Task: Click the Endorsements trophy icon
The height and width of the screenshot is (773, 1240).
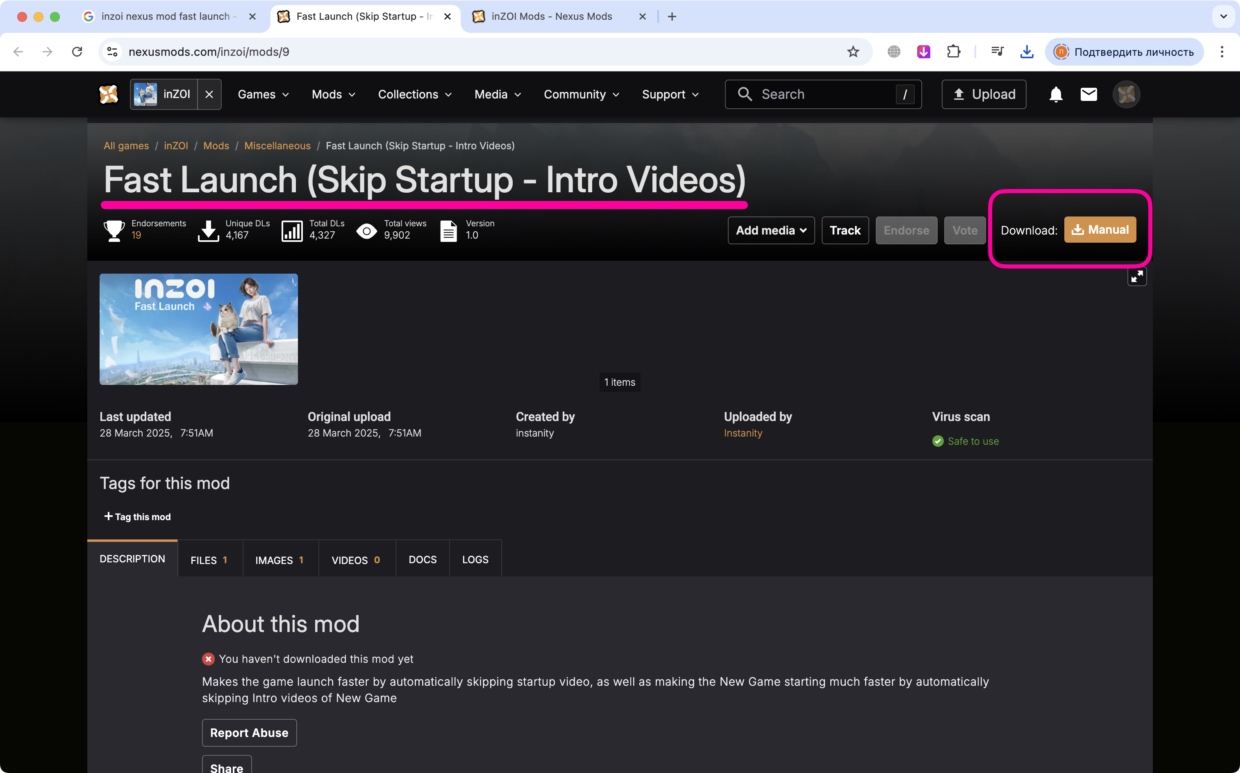Action: (114, 231)
